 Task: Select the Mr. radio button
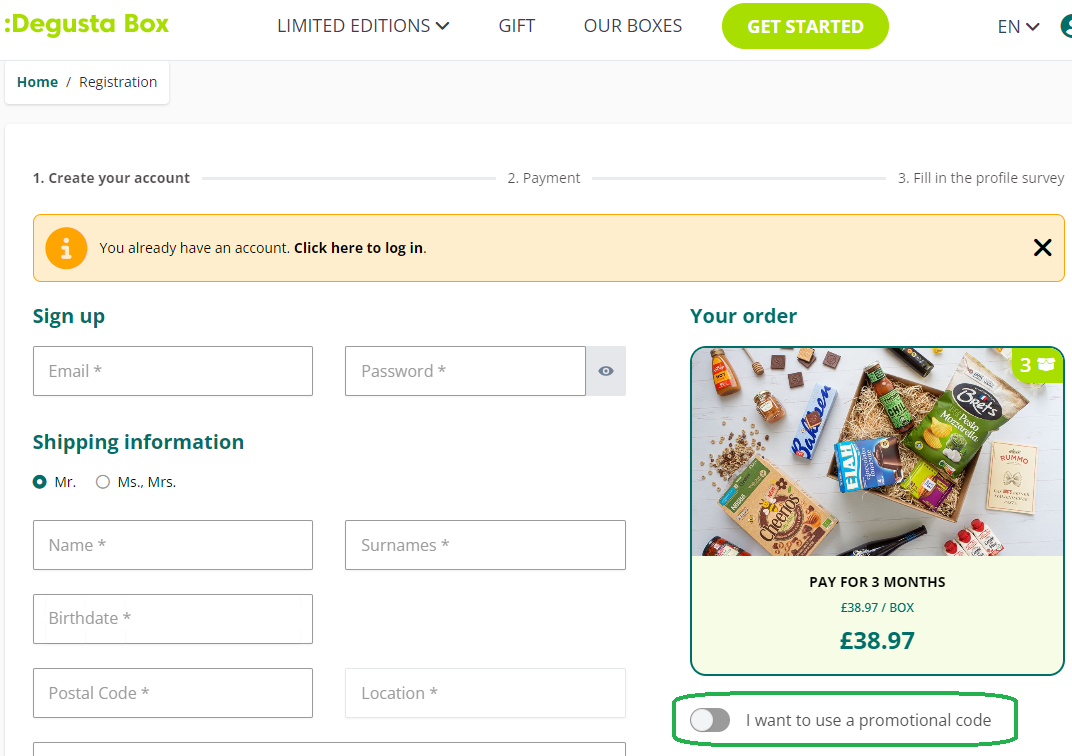pos(40,482)
